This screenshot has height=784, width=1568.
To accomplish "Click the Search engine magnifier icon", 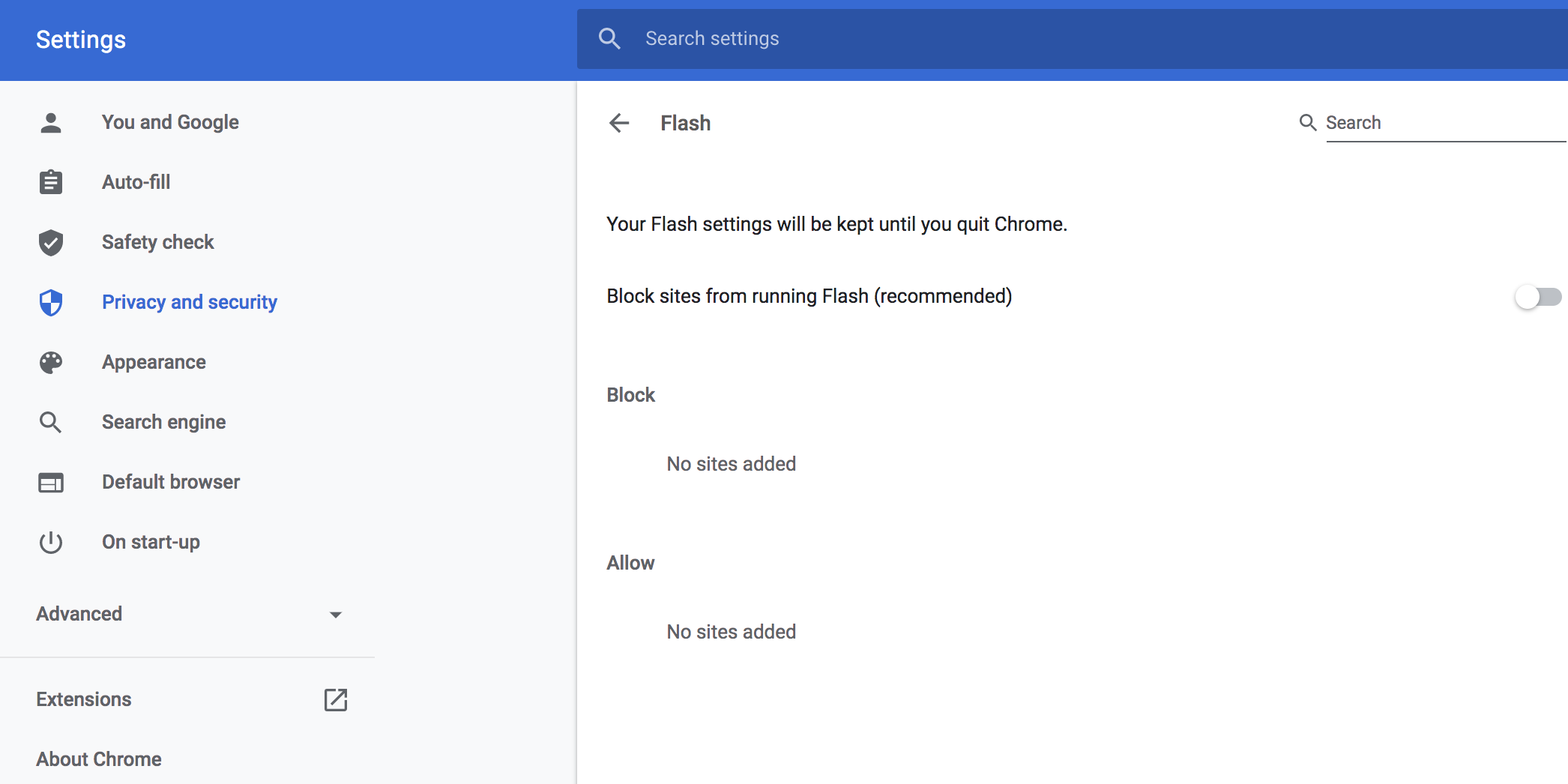I will (x=50, y=422).
